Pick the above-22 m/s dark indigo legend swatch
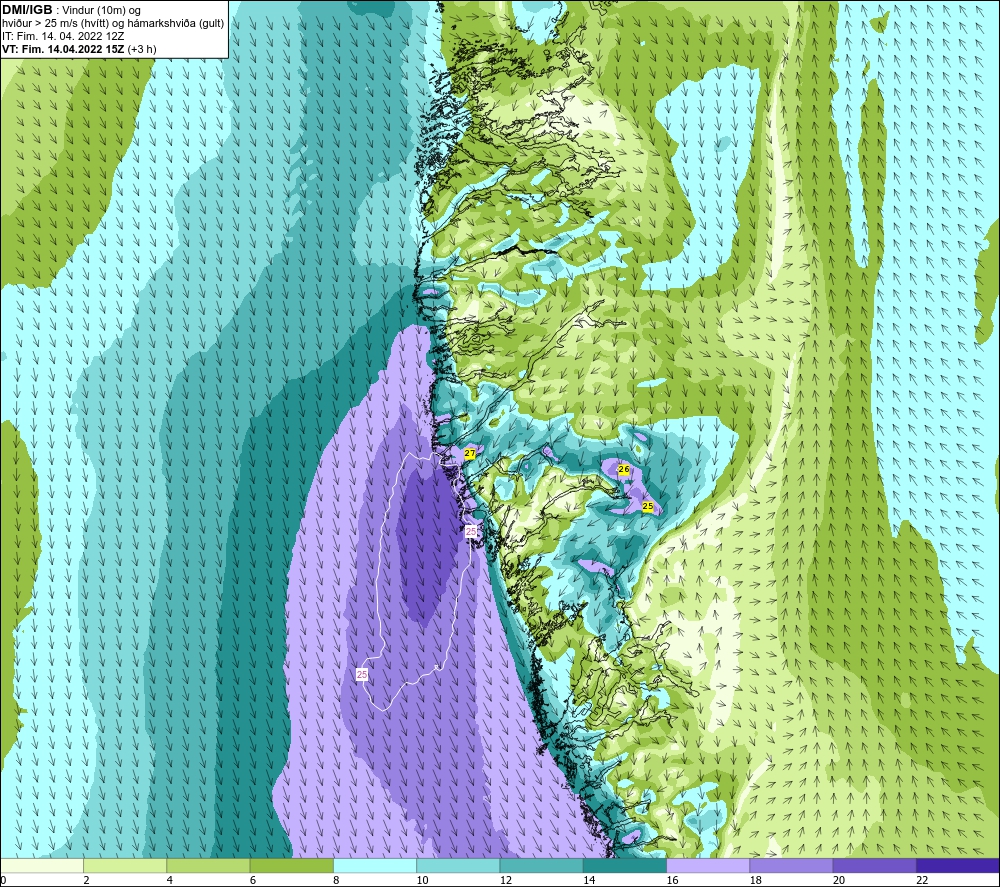This screenshot has height=887, width=1000. [x=958, y=865]
